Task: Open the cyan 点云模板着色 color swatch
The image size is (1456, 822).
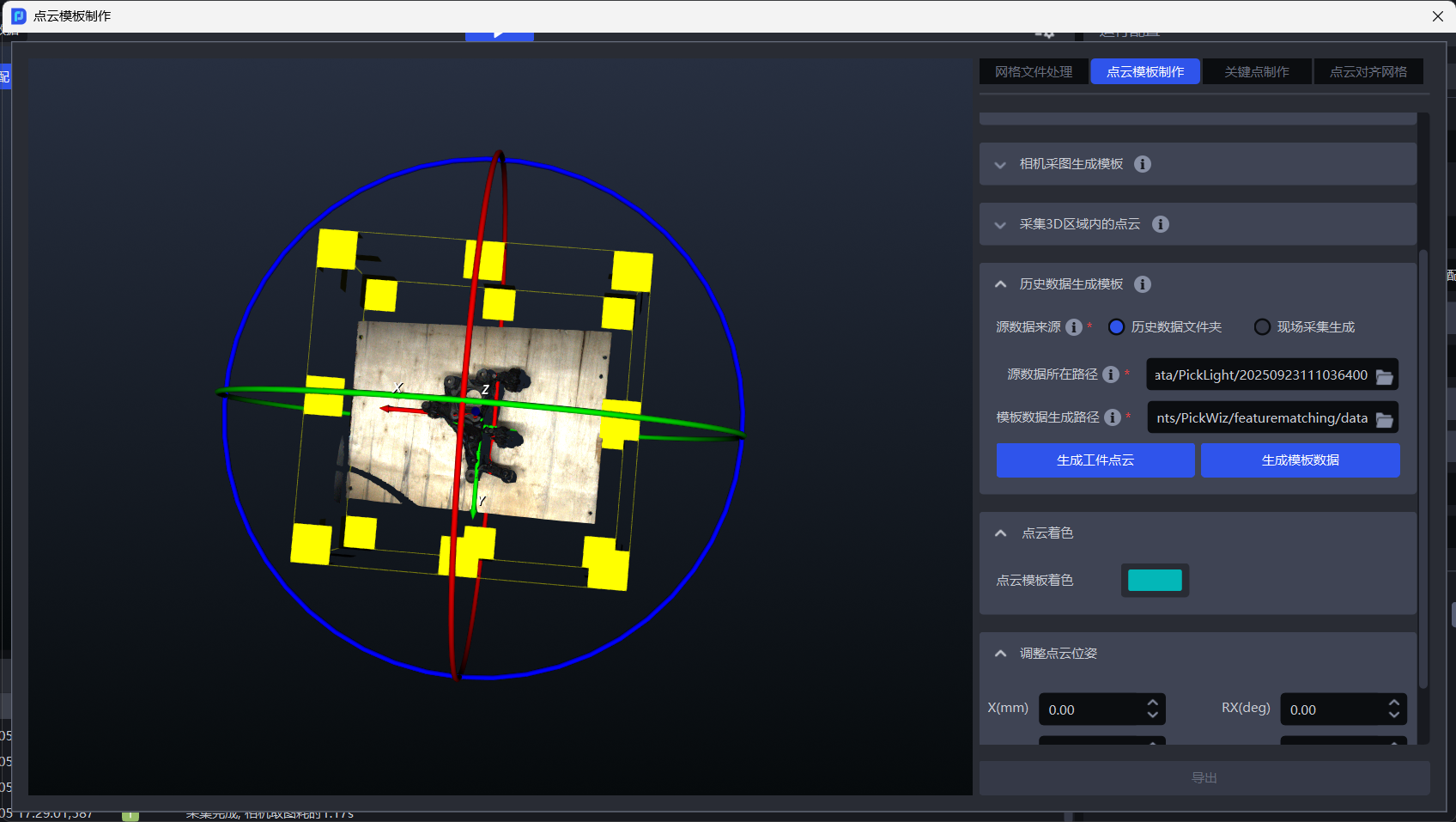Action: (x=1154, y=581)
